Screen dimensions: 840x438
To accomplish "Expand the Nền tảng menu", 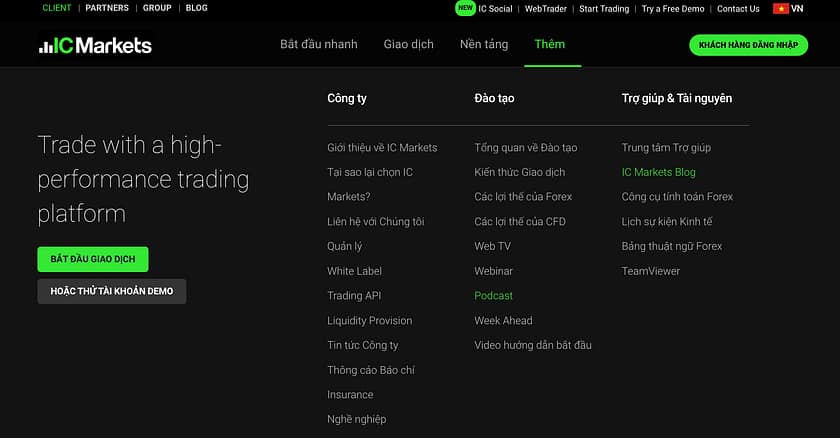I will tap(483, 45).
